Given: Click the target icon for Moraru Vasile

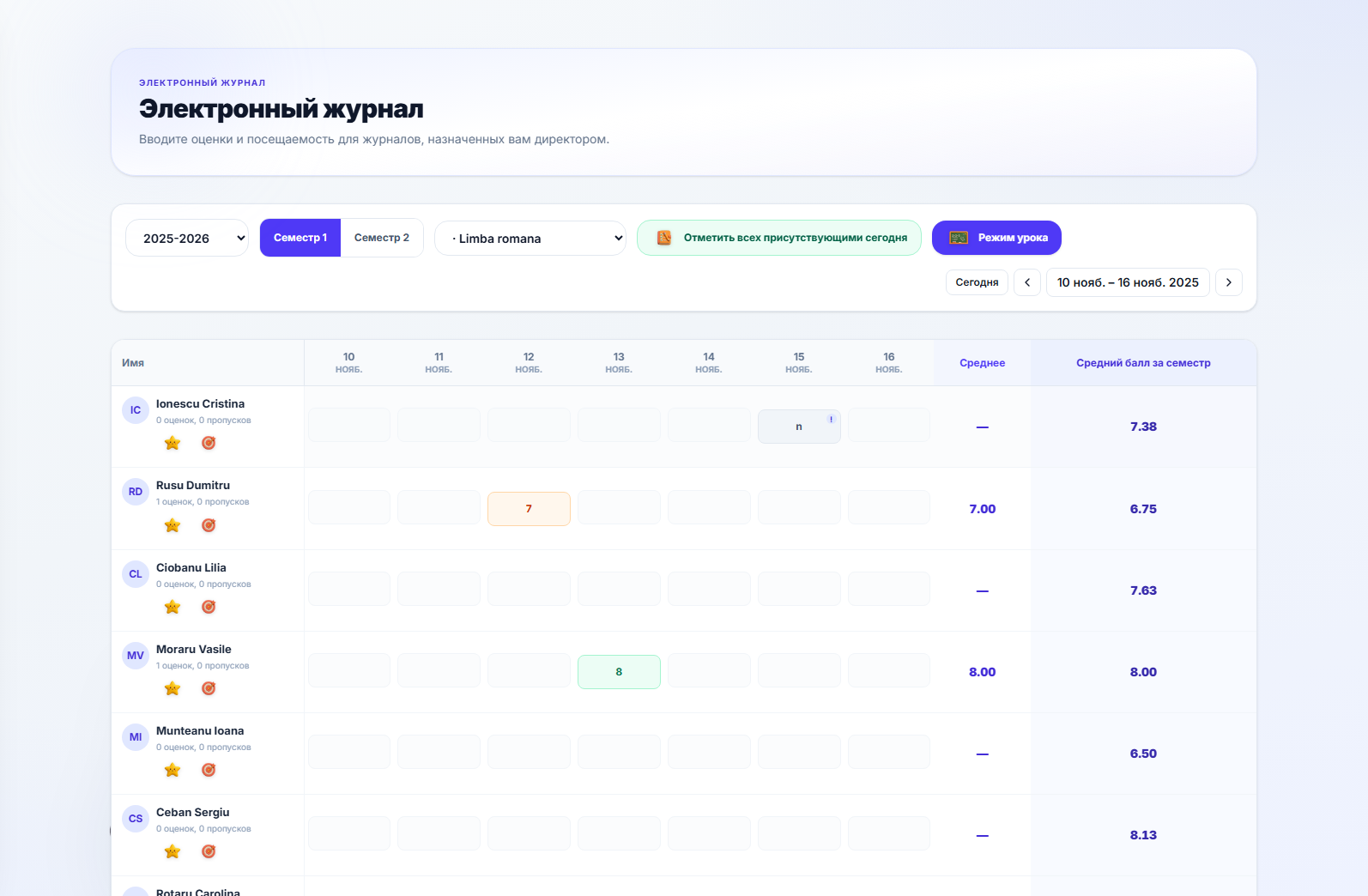Looking at the screenshot, I should [209, 688].
